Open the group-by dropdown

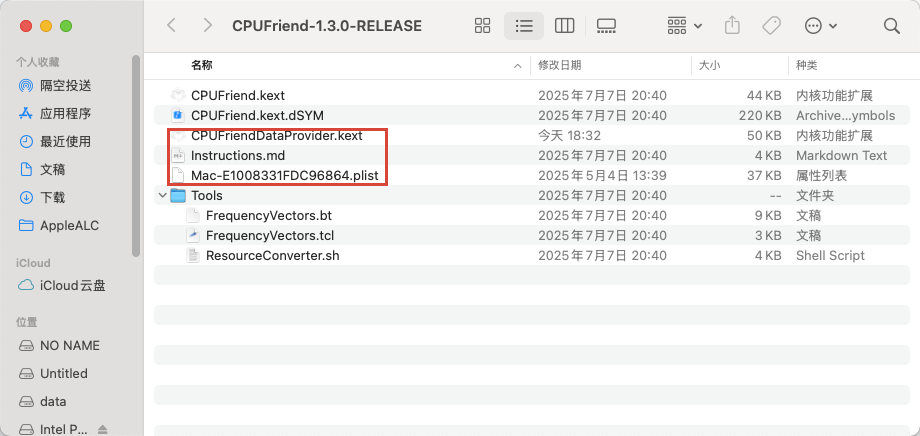[x=685, y=25]
